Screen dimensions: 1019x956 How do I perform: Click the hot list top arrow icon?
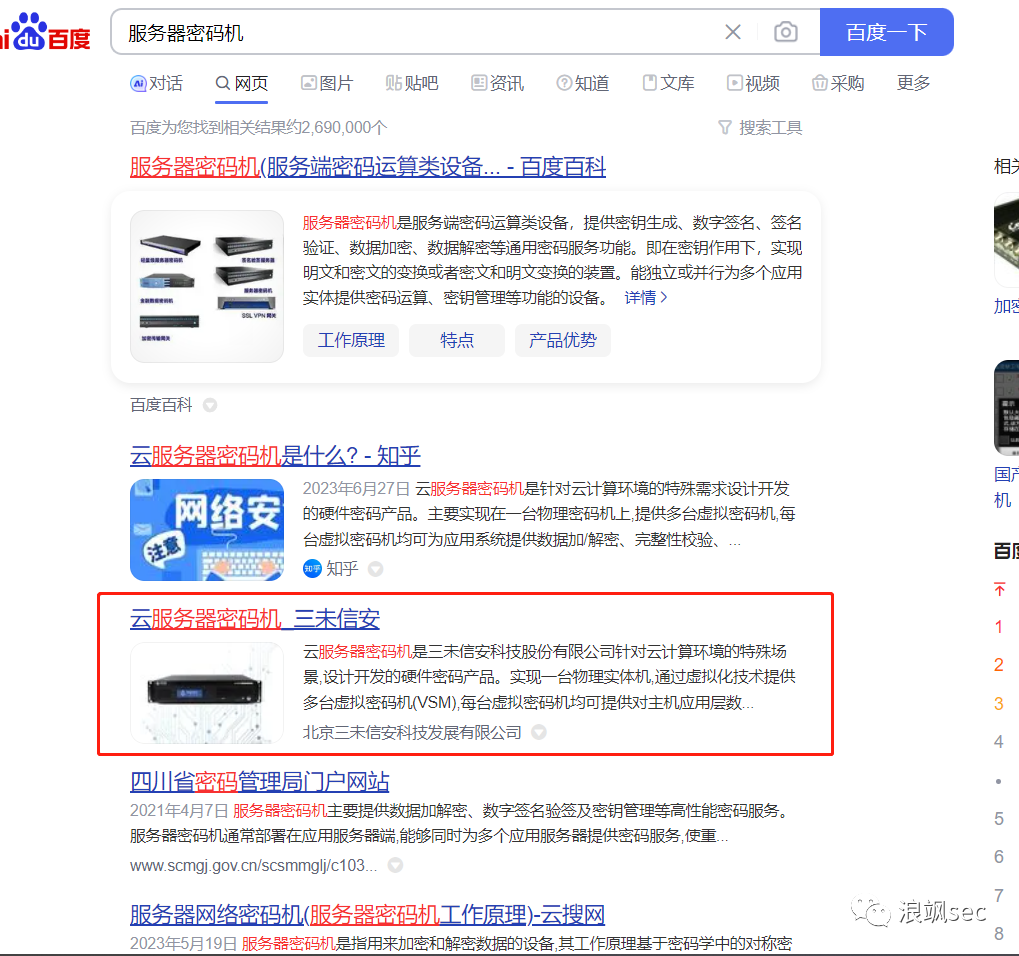1000,589
